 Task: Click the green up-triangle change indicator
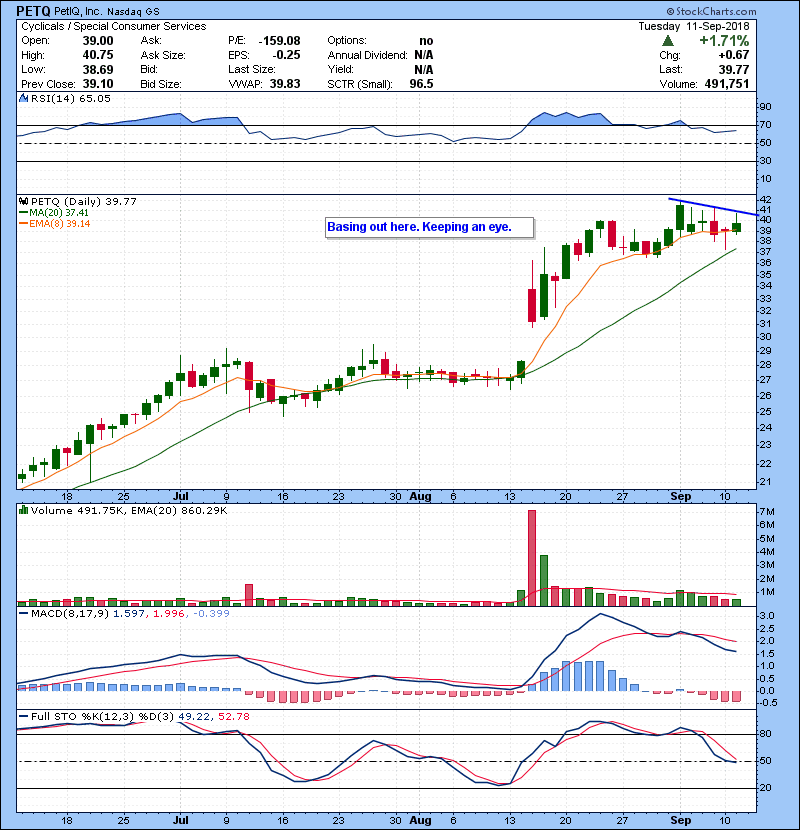[668, 41]
